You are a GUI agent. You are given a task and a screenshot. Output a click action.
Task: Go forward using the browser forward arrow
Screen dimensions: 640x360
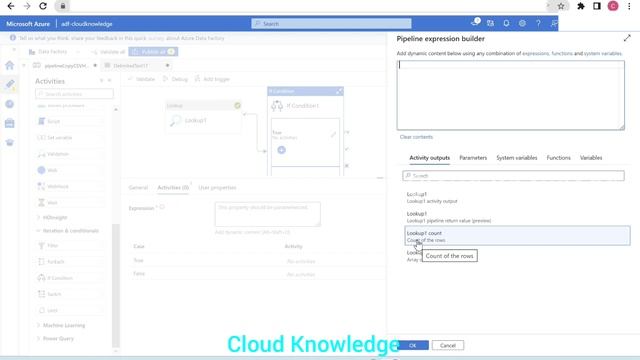(x=27, y=6)
